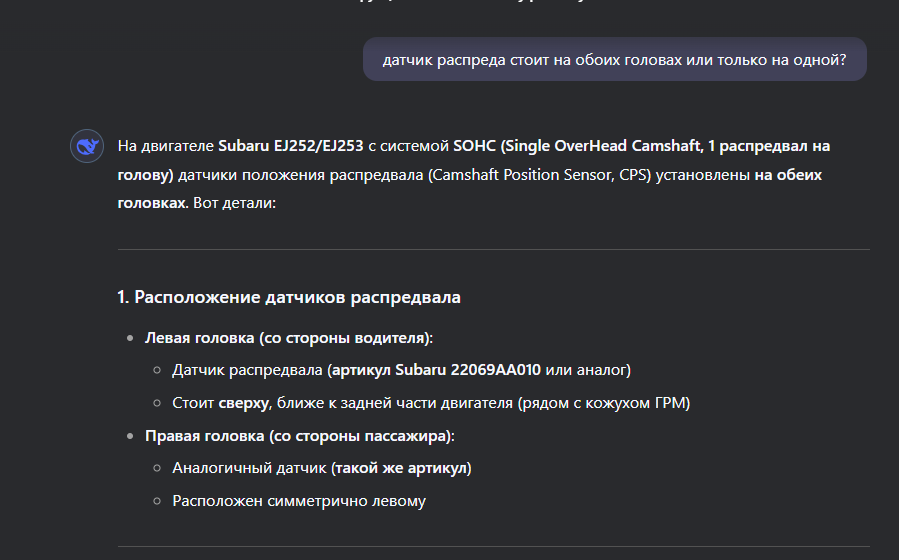899x560 pixels.
Task: Click the solid bullet before Левая головка
Action: [130, 338]
